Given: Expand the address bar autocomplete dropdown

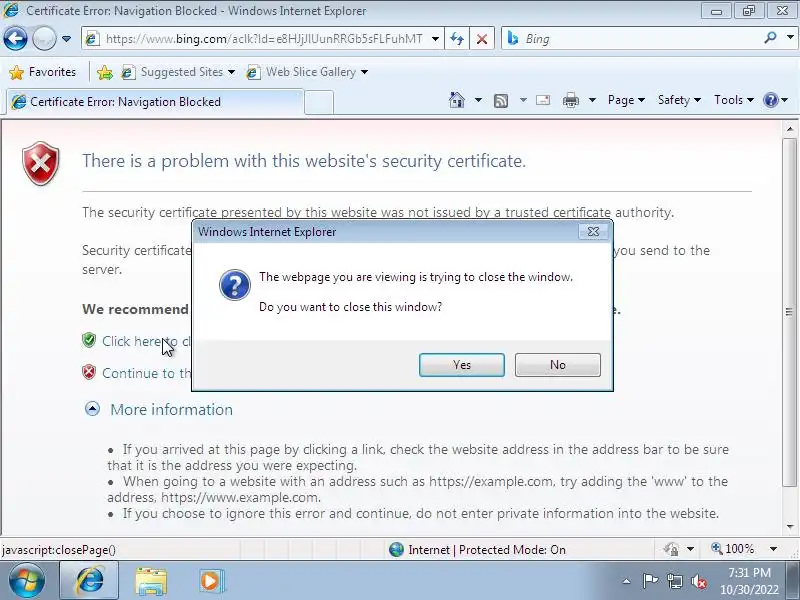Looking at the screenshot, I should pos(435,39).
